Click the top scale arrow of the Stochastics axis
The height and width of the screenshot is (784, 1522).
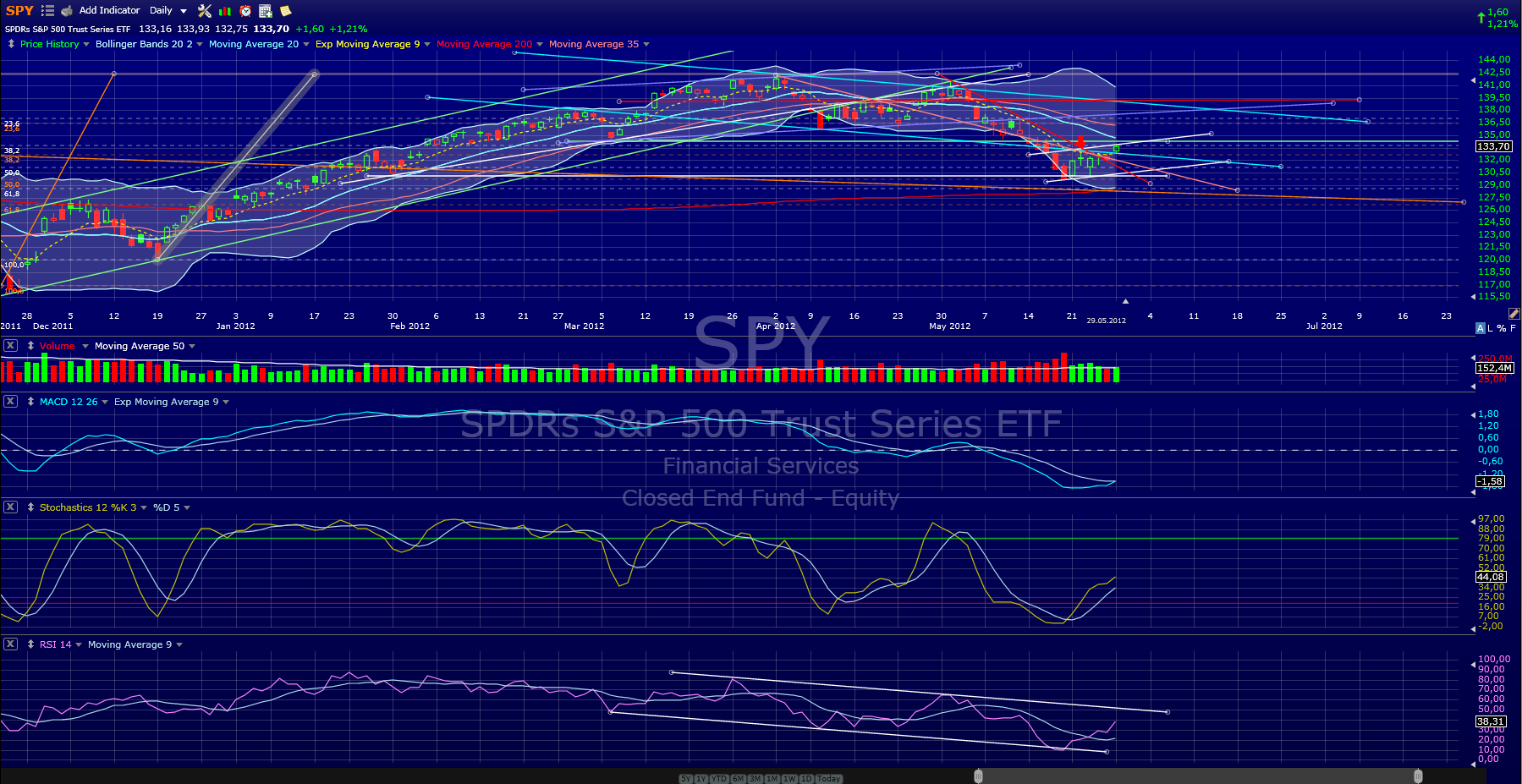pyautogui.click(x=1473, y=520)
